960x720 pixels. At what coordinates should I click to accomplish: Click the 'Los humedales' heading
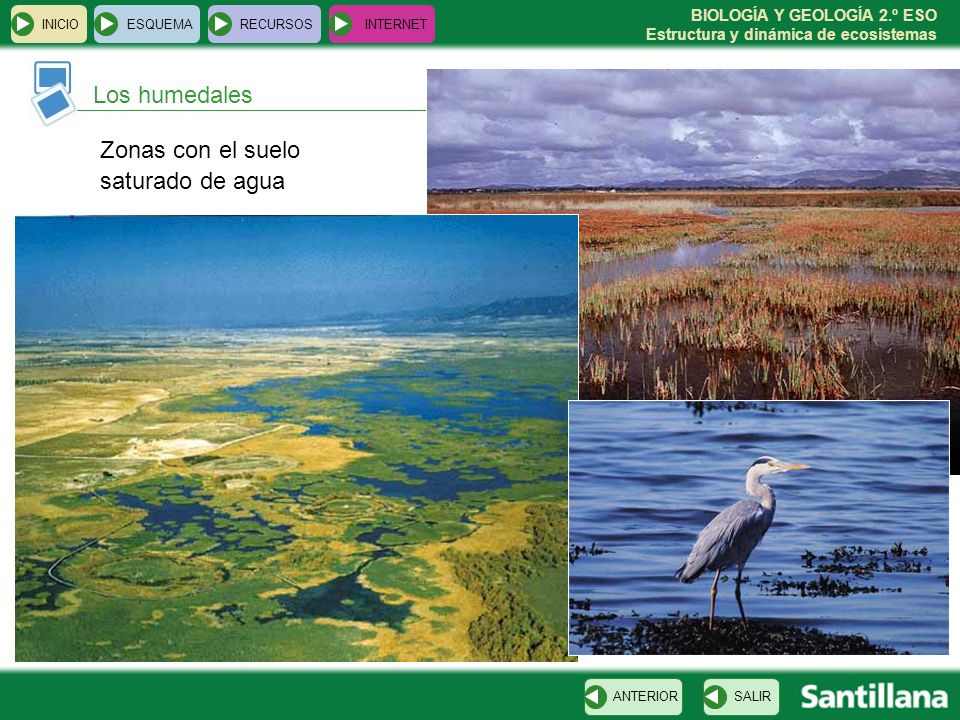tap(173, 95)
